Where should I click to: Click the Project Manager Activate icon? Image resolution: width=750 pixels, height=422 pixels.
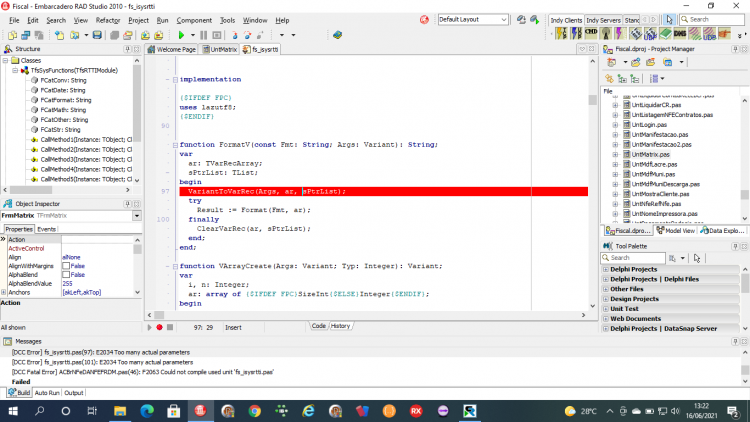click(611, 62)
